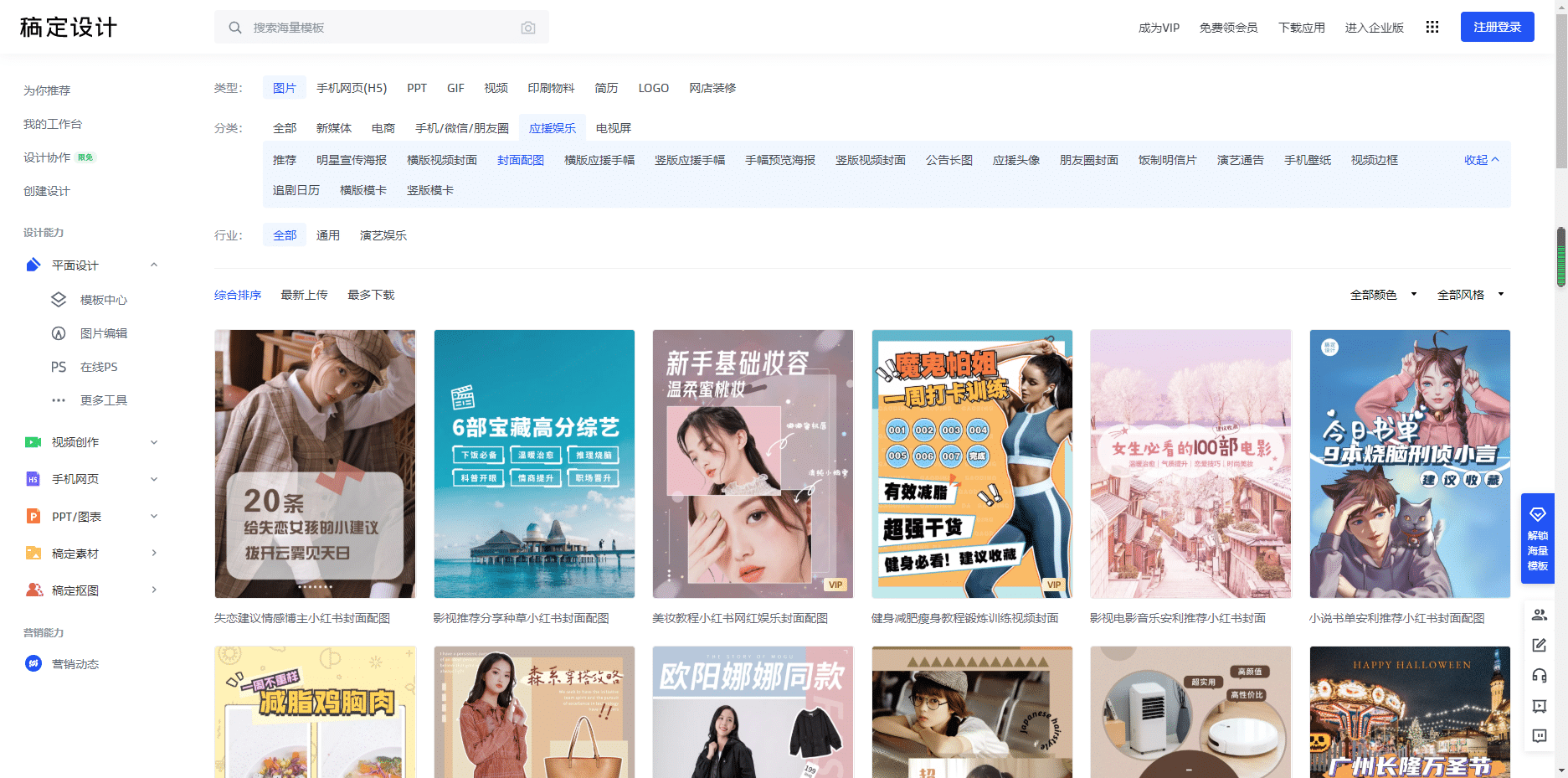Click the search magnifier icon

235,28
